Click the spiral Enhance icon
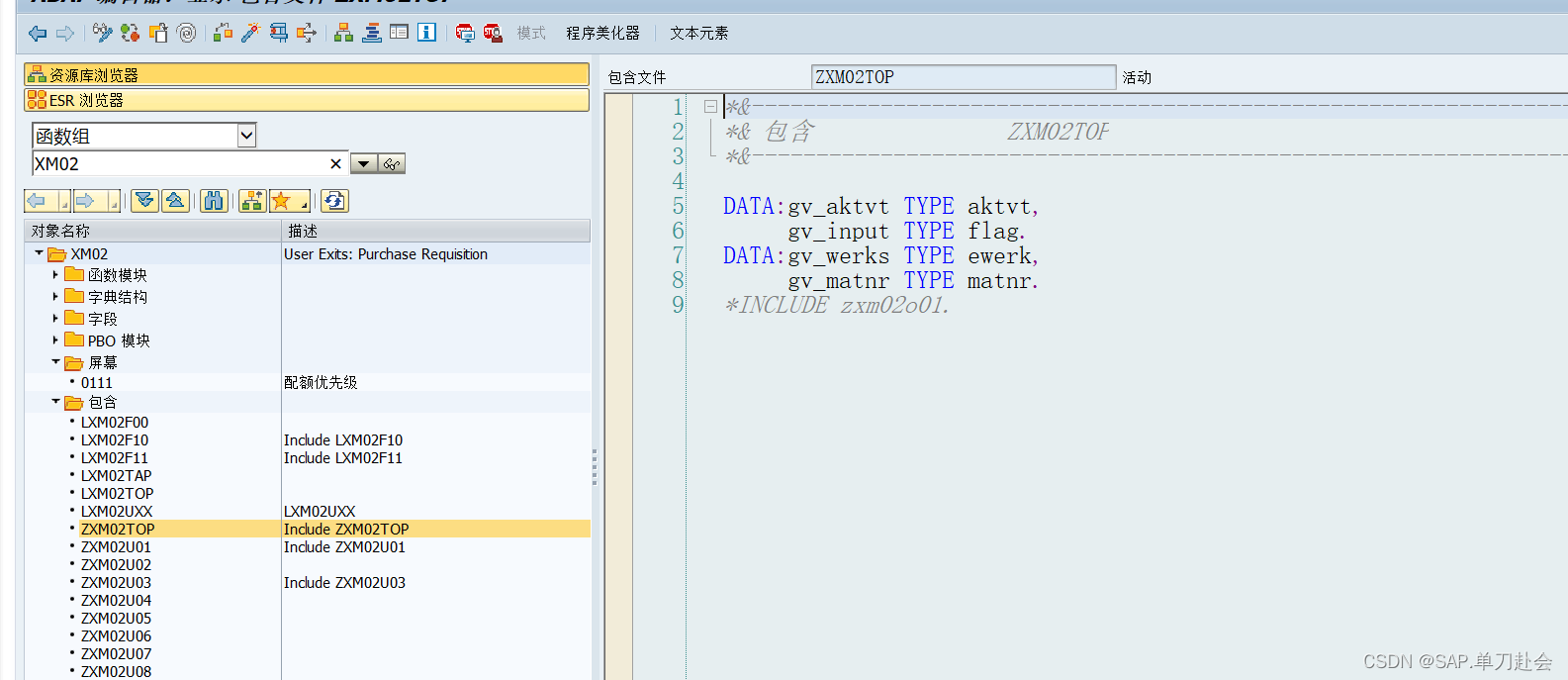 (x=186, y=33)
